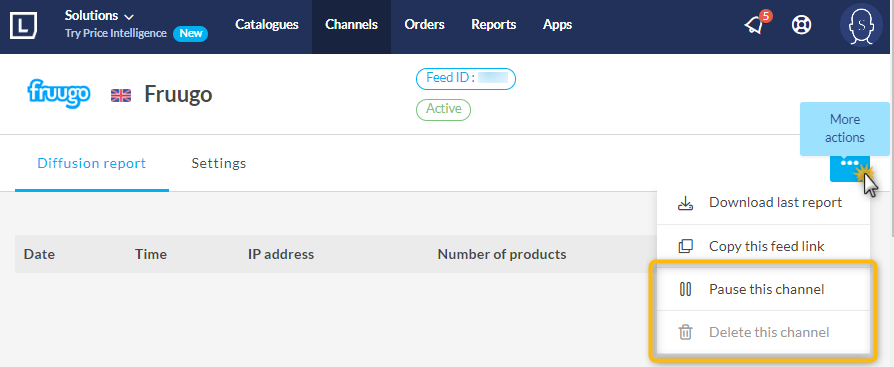Click the Fruugo channel title
This screenshot has width=894, height=367.
pos(178,94)
